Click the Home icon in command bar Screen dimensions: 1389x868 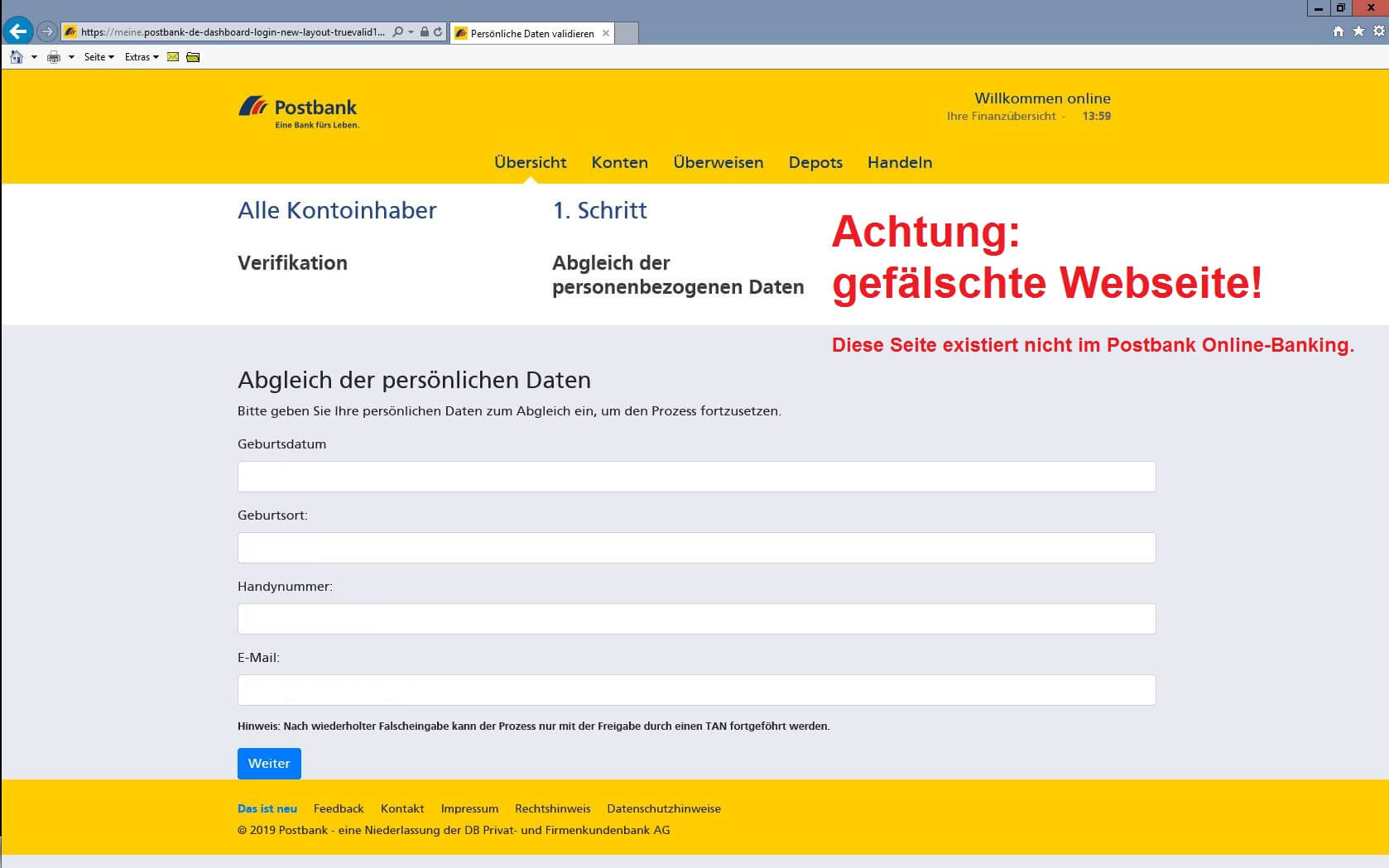click(17, 57)
